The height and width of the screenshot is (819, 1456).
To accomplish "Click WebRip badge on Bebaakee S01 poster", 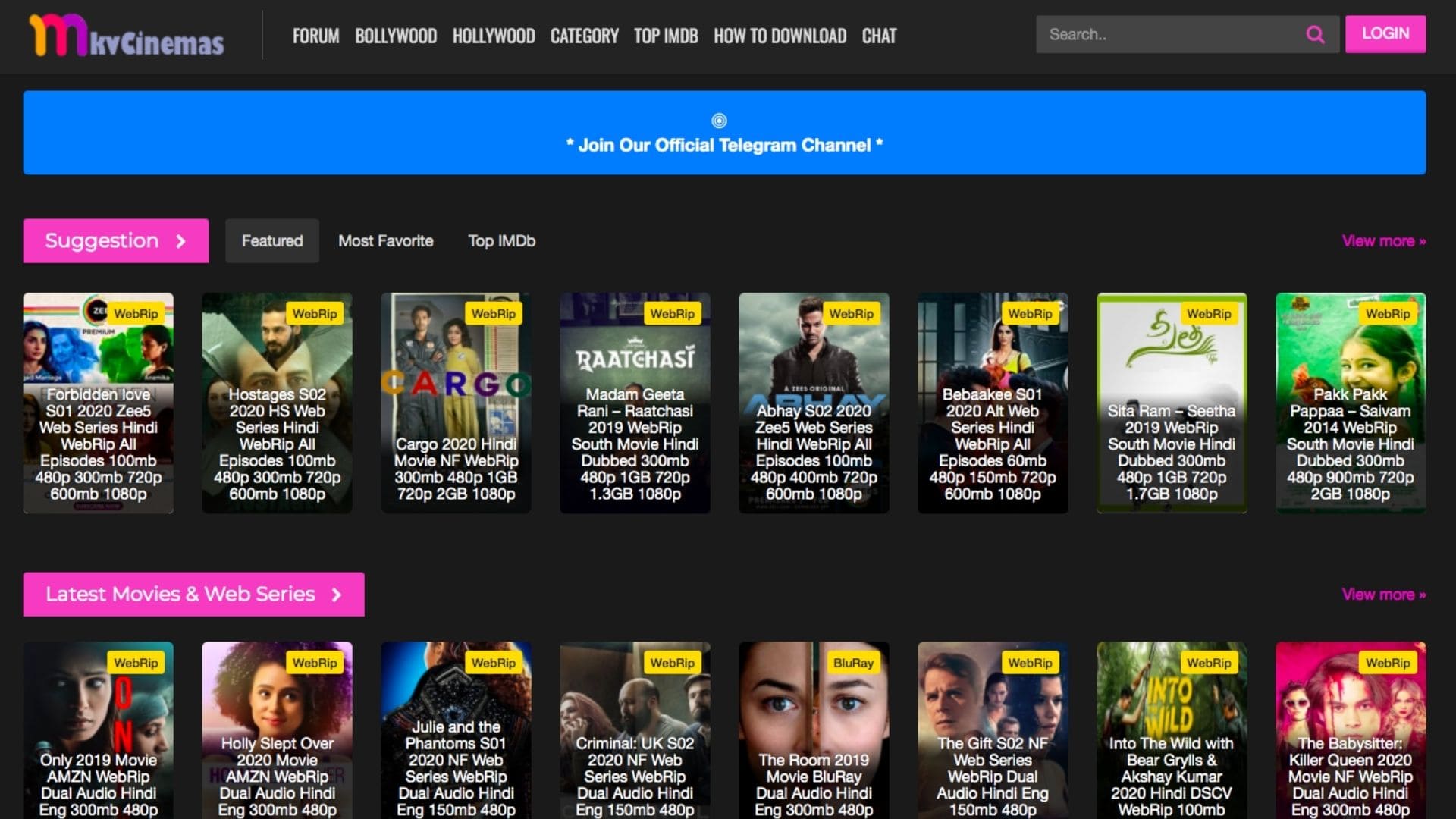I will click(1030, 314).
